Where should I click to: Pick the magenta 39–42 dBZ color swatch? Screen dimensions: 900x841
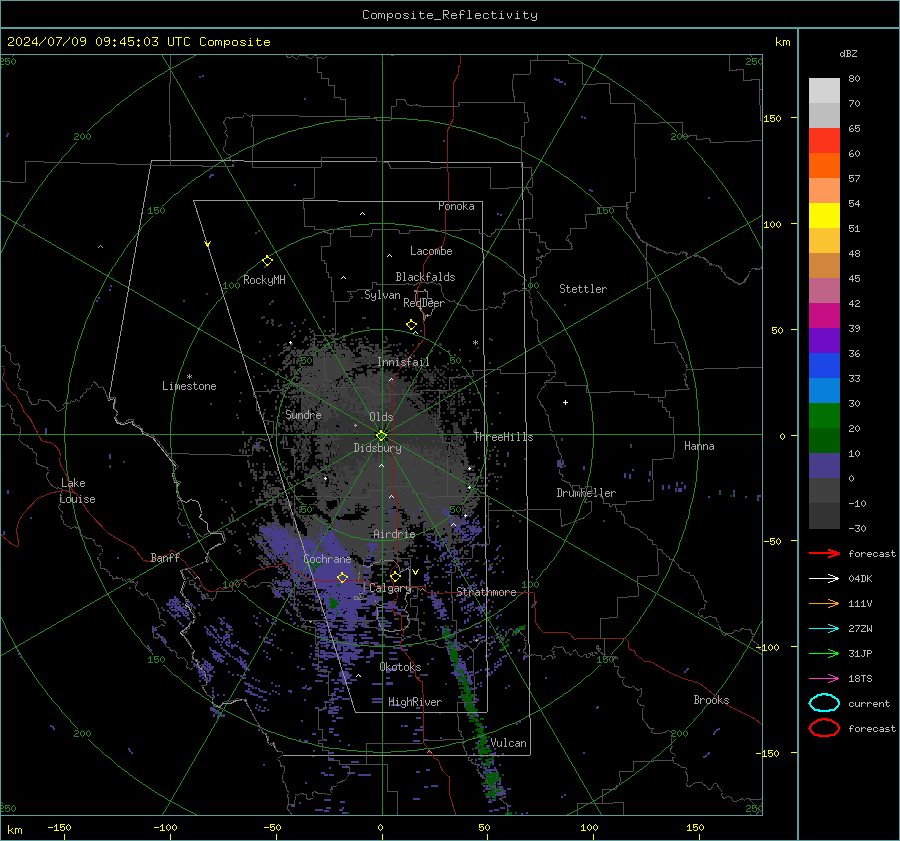824,315
